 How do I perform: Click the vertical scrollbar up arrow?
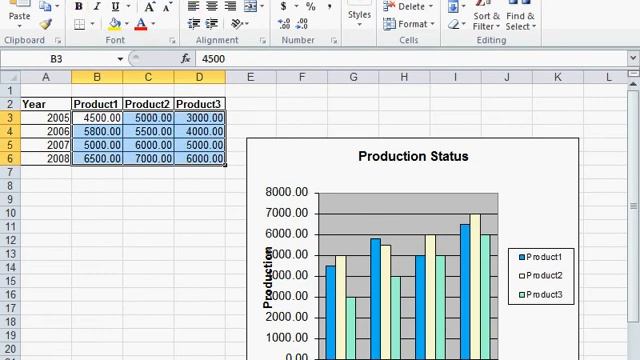click(633, 84)
